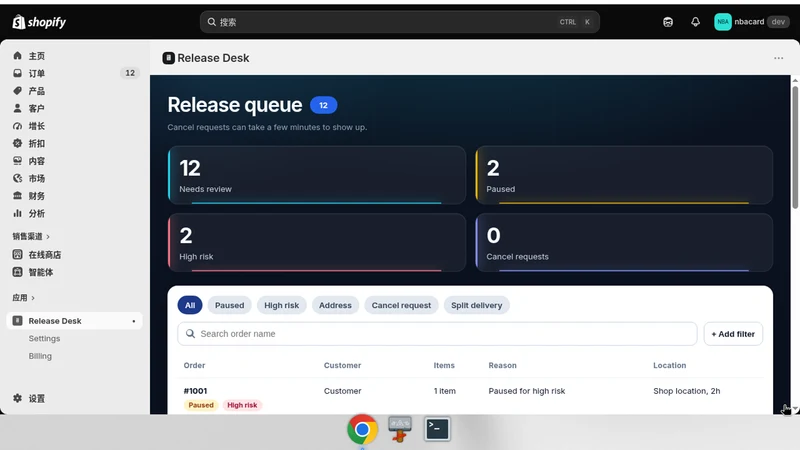The width and height of the screenshot is (800, 450).
Task: Select the Cancel request filter tab
Action: 401,305
